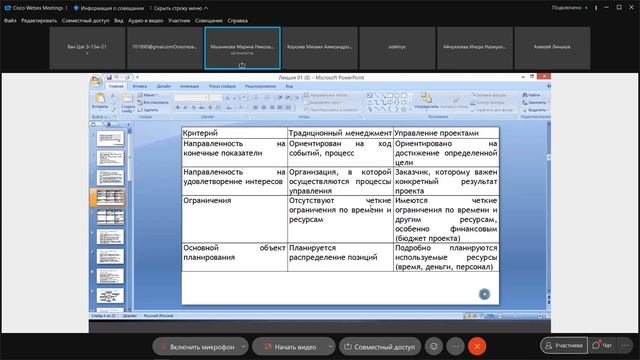The height and width of the screenshot is (360, 640).
Task: Switch to the Рецензирование ribbon tab
Action: tap(260, 86)
